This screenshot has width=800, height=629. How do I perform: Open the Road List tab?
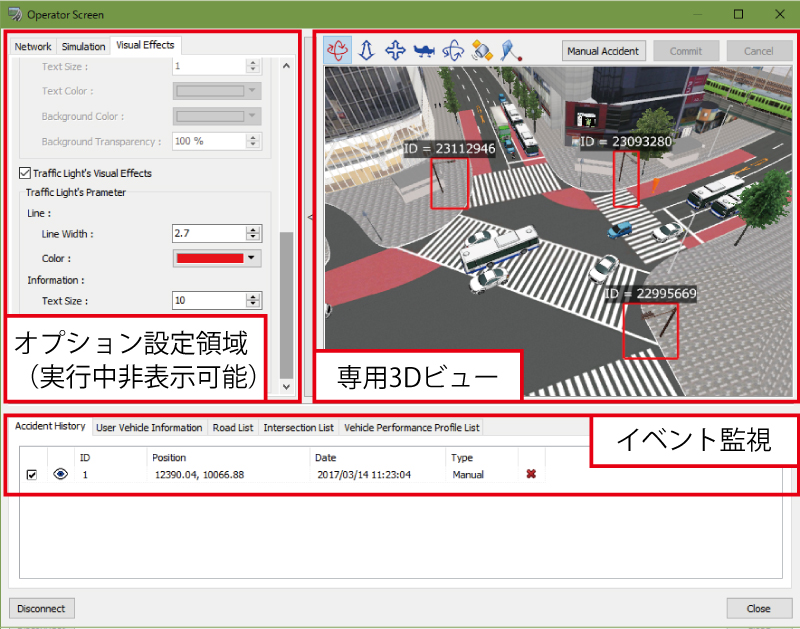click(x=232, y=427)
